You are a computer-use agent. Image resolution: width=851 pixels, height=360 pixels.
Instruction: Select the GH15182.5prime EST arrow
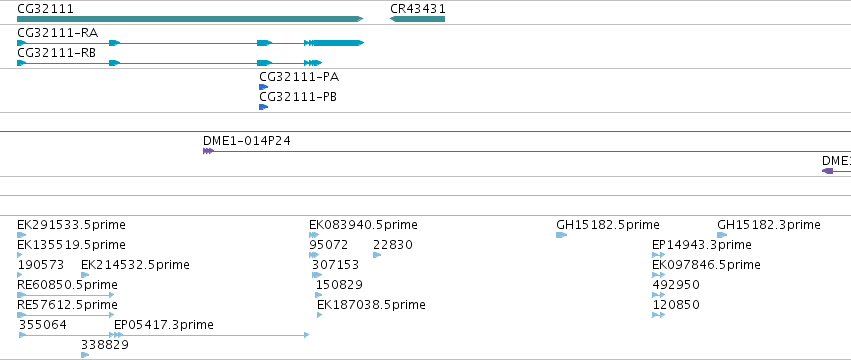coord(562,235)
